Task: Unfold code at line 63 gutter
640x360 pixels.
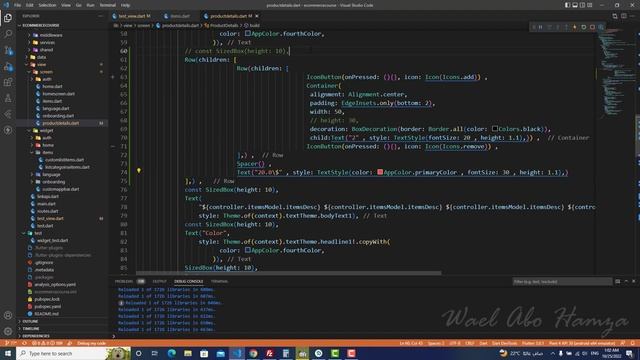Action: (x=113, y=77)
